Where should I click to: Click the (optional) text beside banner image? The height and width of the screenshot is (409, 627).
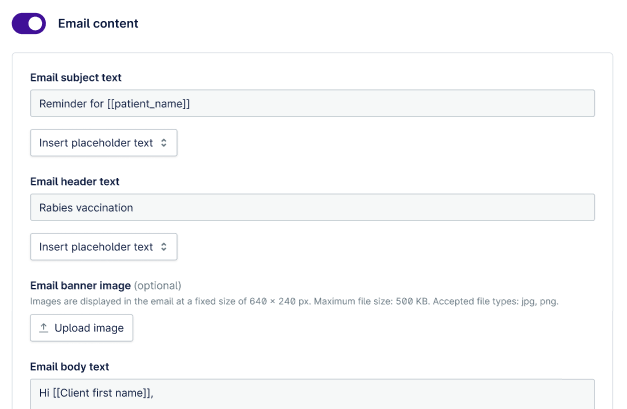point(158,285)
